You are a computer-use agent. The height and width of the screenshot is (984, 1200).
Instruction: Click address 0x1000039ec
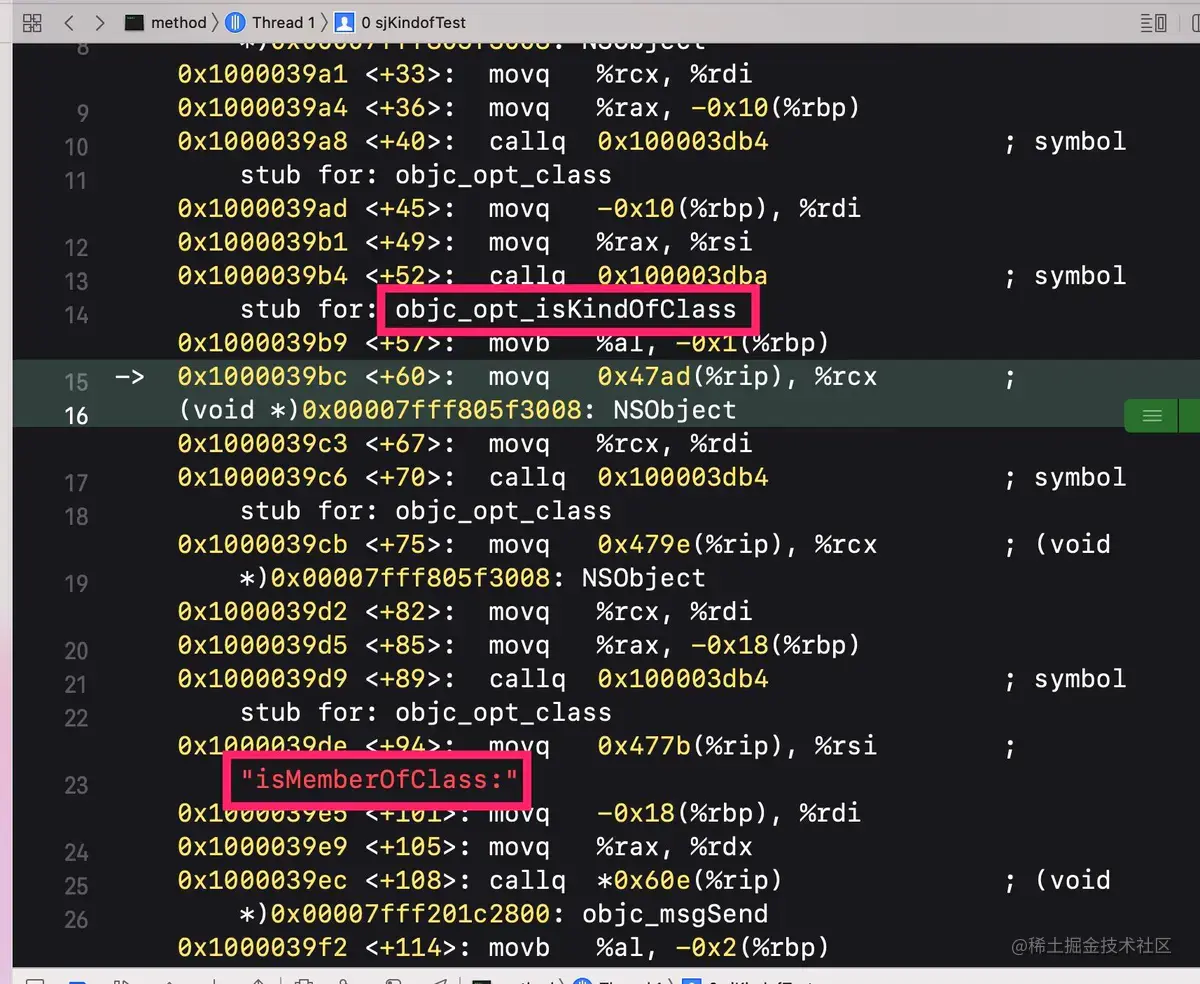(263, 880)
